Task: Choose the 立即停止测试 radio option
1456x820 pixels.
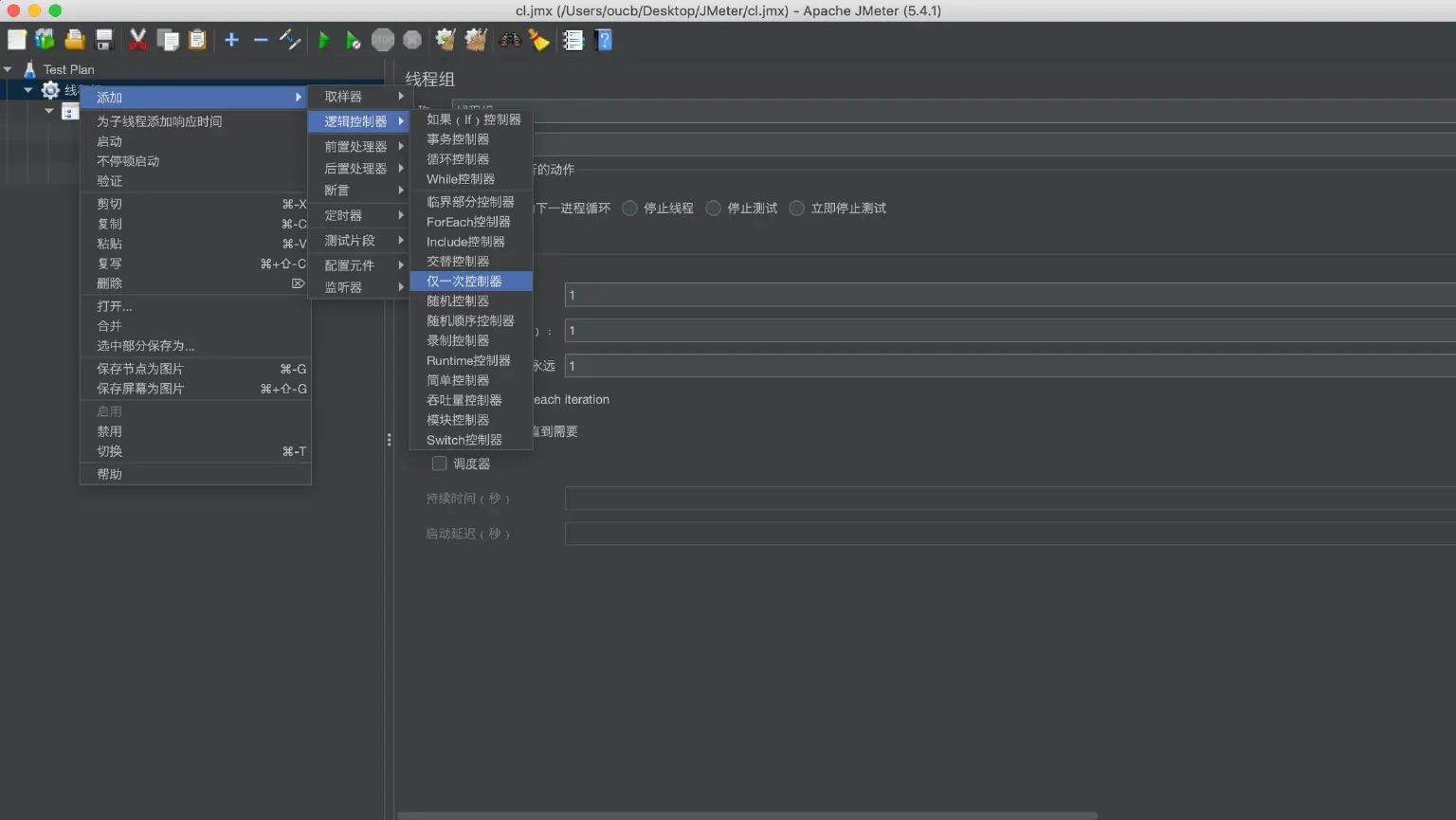Action: click(x=797, y=209)
